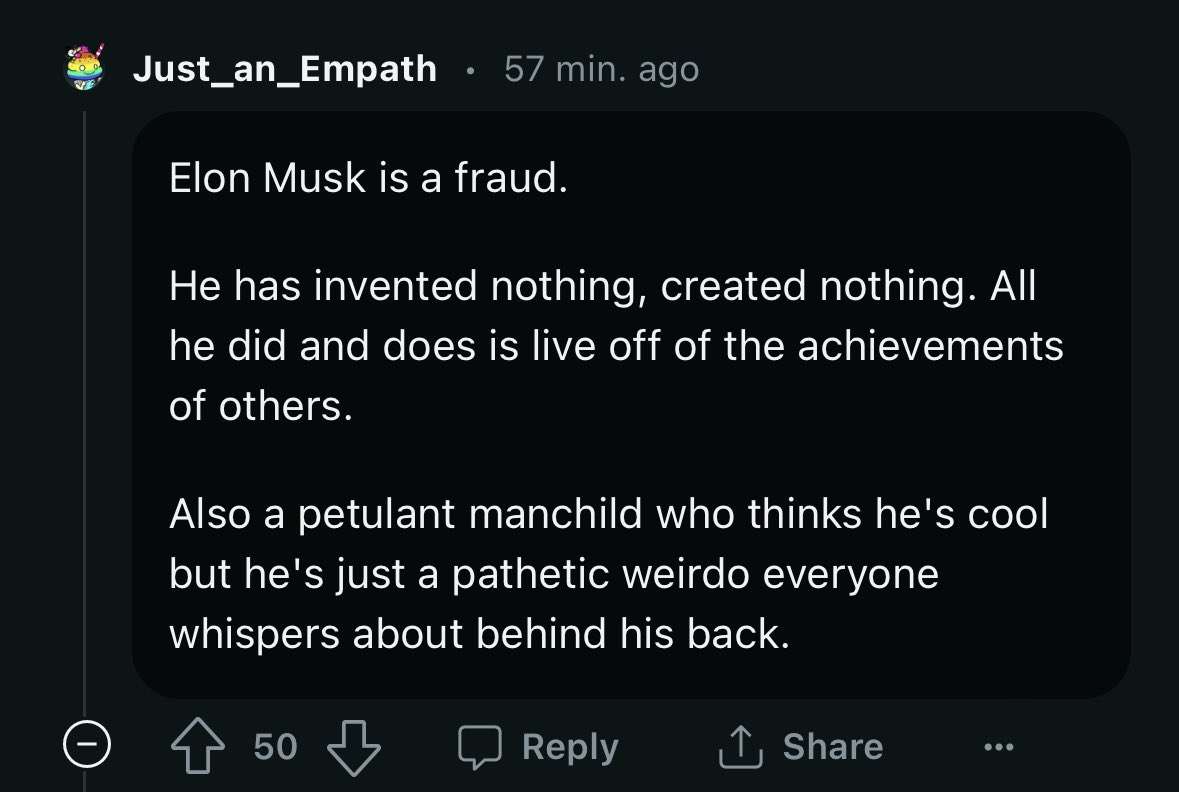
Task: Click the text Elon Musk is a fraud
Action: click(x=368, y=178)
